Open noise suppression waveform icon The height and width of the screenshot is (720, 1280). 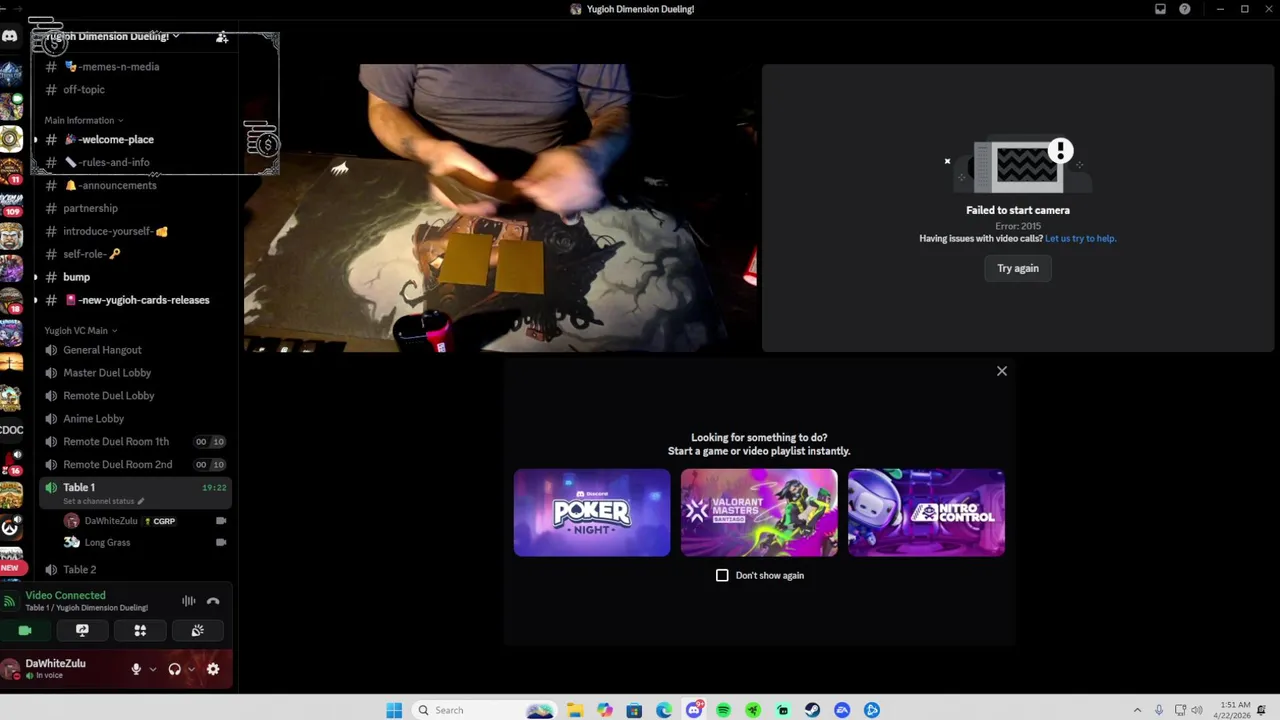(188, 601)
